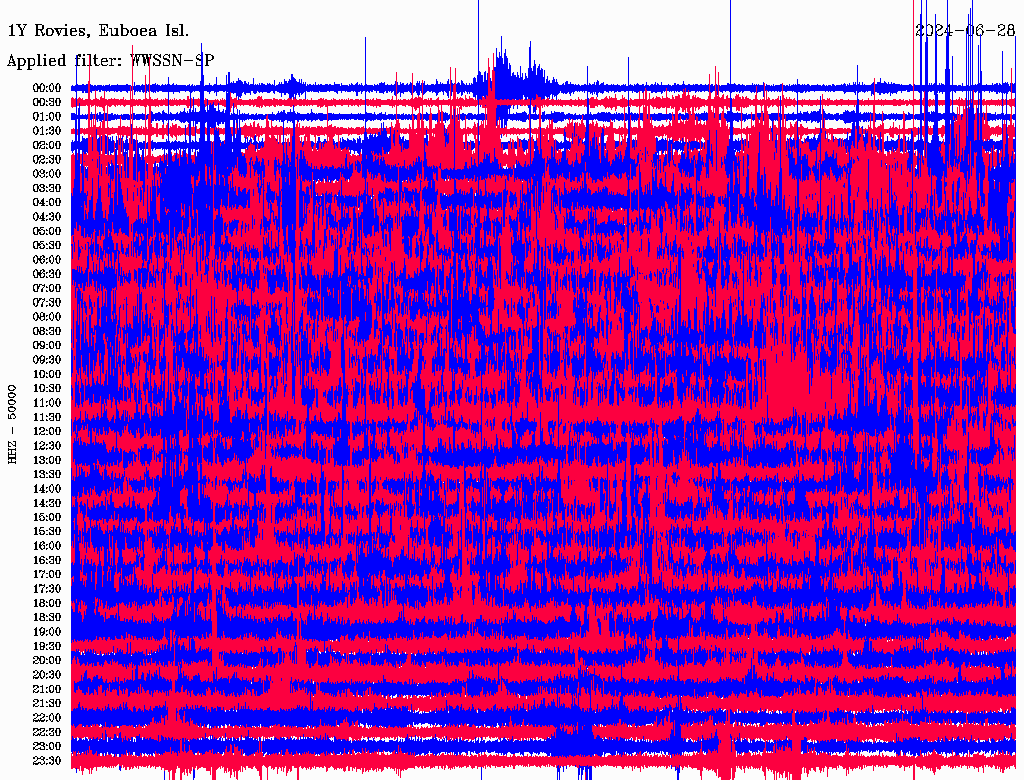Click the 09:30 time label
The width and height of the screenshot is (1024, 780).
tap(47, 360)
